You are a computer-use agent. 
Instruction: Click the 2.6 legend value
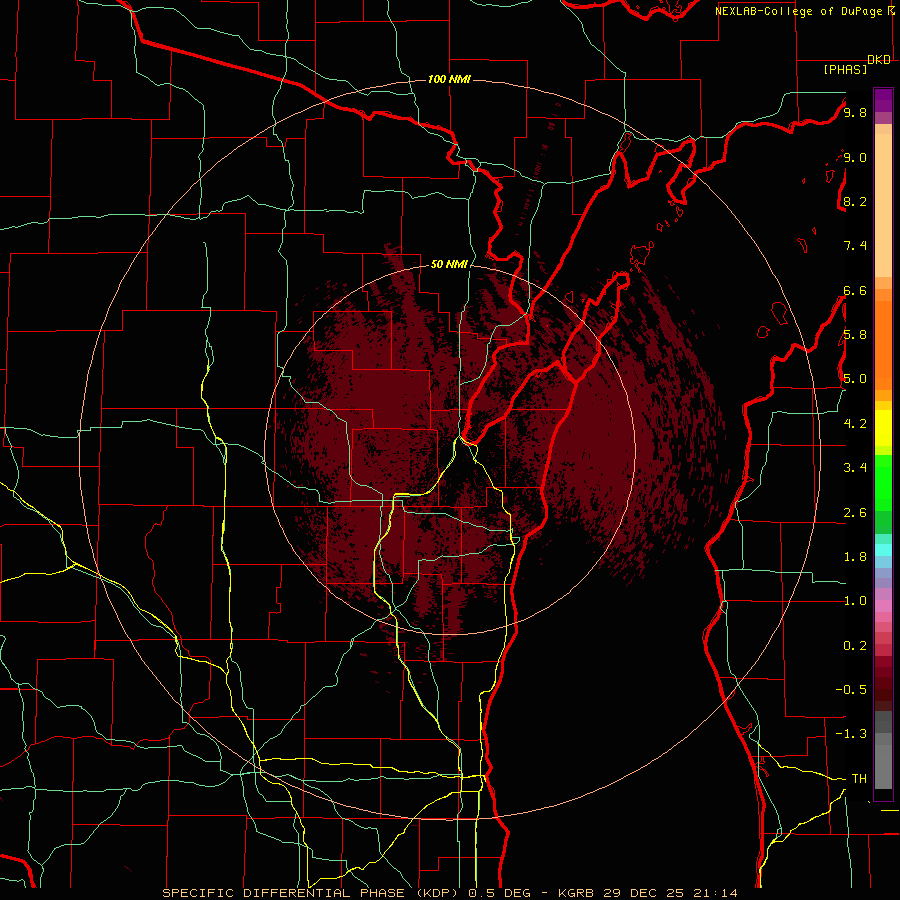point(855,513)
